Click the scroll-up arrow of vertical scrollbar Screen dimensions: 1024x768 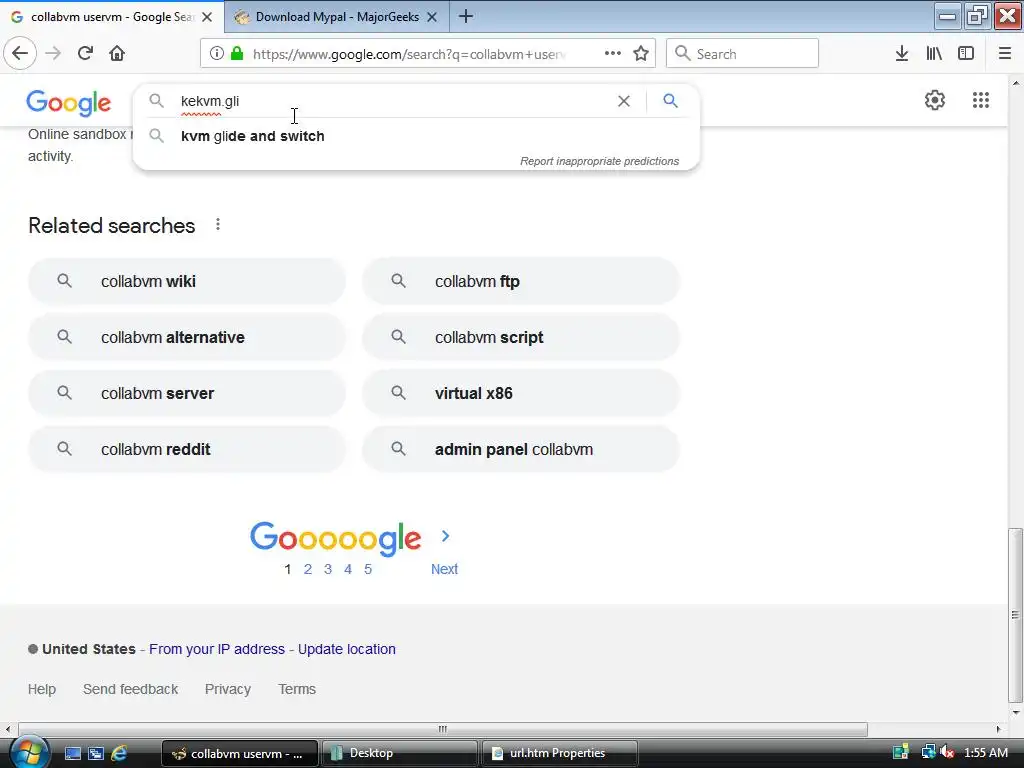(x=1016, y=82)
